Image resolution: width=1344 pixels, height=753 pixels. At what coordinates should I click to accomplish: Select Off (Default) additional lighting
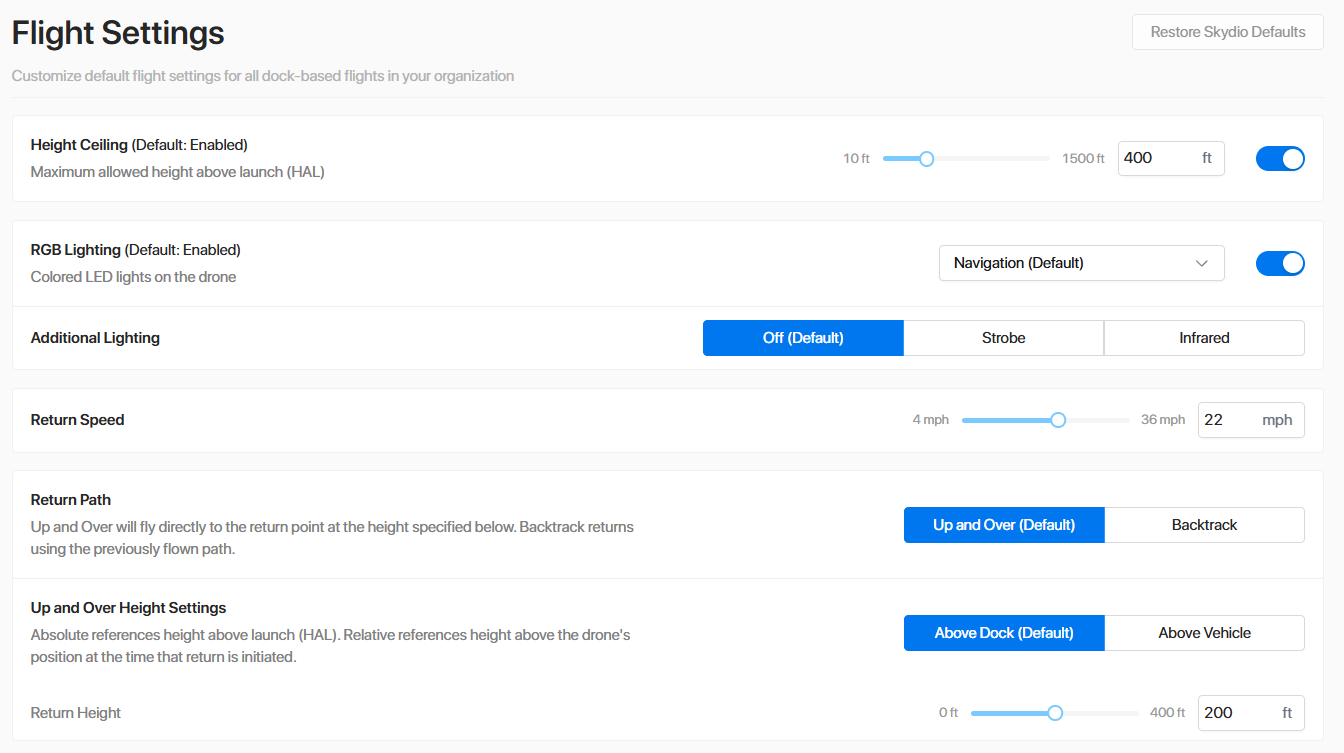click(x=803, y=338)
